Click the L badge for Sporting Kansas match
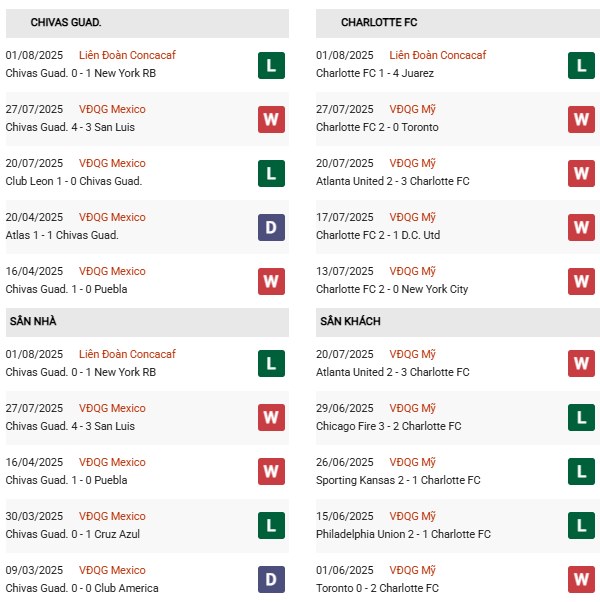600x602 pixels. pos(581,472)
